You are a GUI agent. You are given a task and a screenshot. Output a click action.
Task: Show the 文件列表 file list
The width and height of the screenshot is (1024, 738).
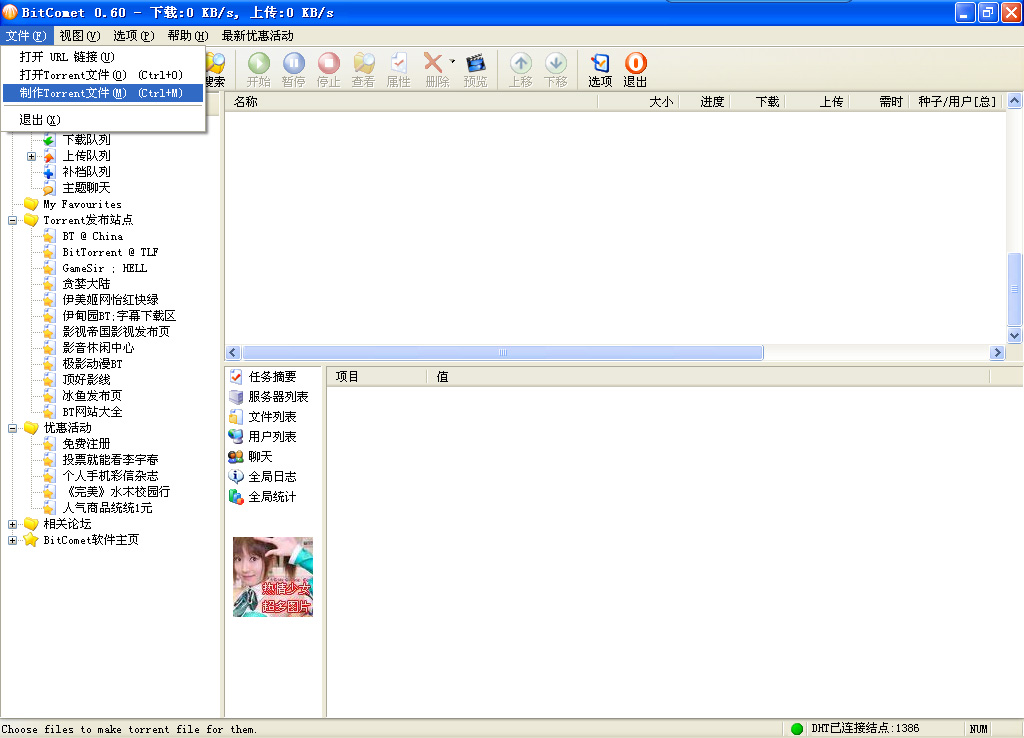coord(272,417)
